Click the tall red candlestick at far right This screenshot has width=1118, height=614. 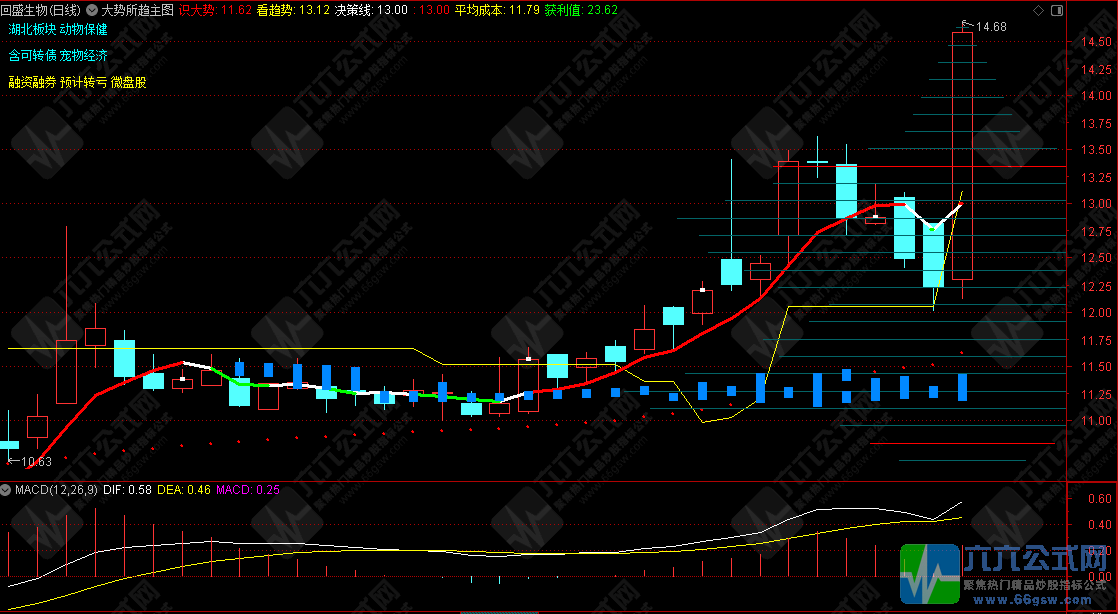point(962,155)
